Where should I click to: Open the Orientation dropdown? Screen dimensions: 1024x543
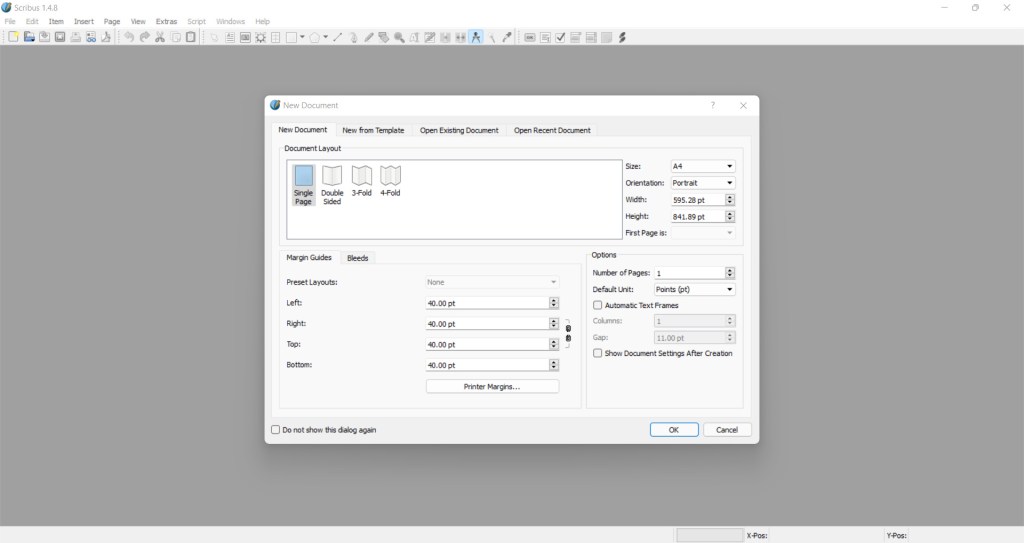703,183
